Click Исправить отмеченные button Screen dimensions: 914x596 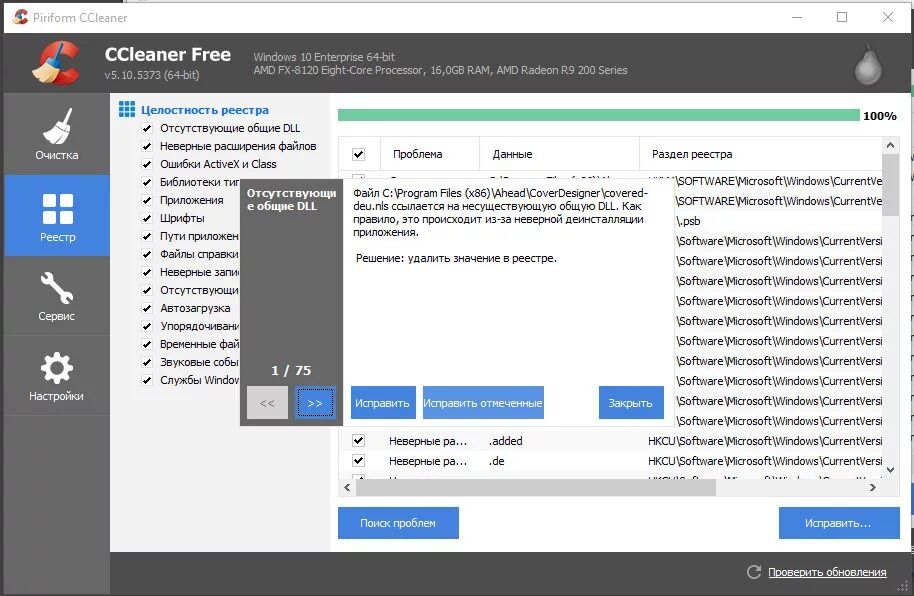pos(483,402)
